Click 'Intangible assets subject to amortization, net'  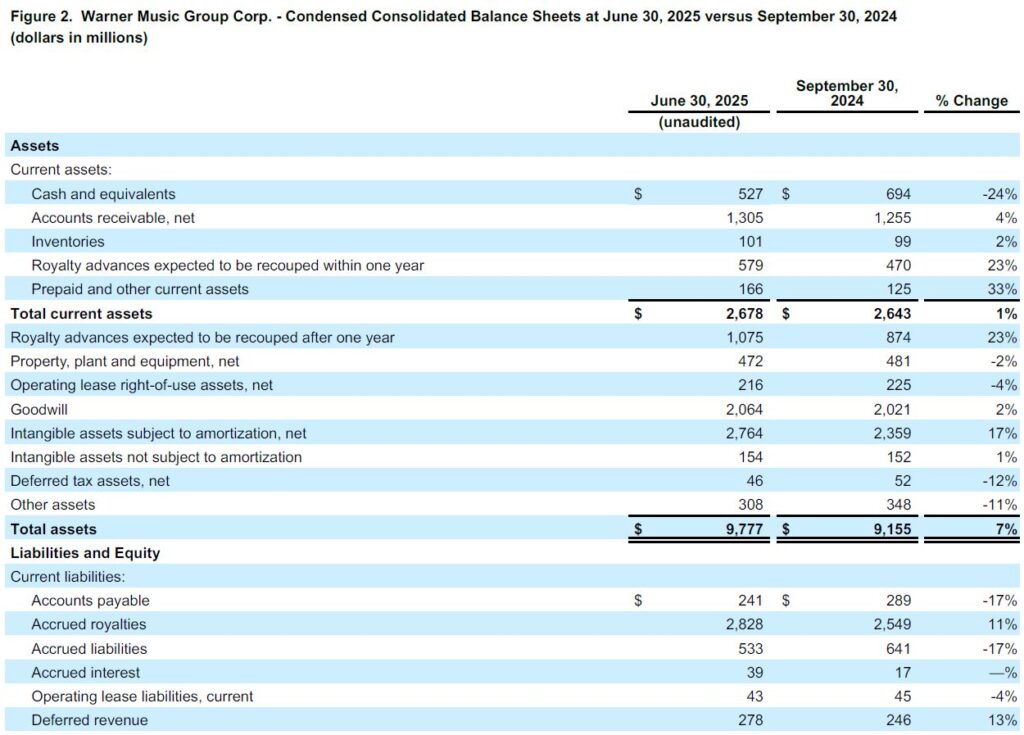point(158,433)
